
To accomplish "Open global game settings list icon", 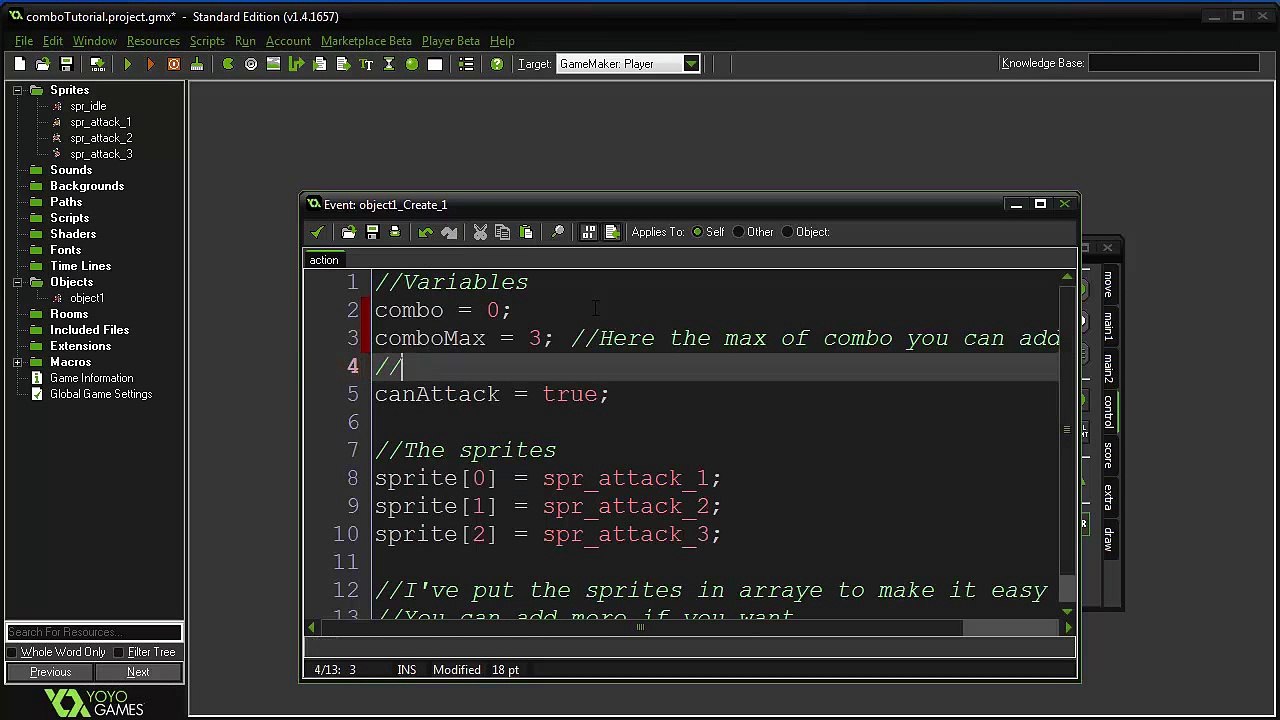I will (x=466, y=64).
